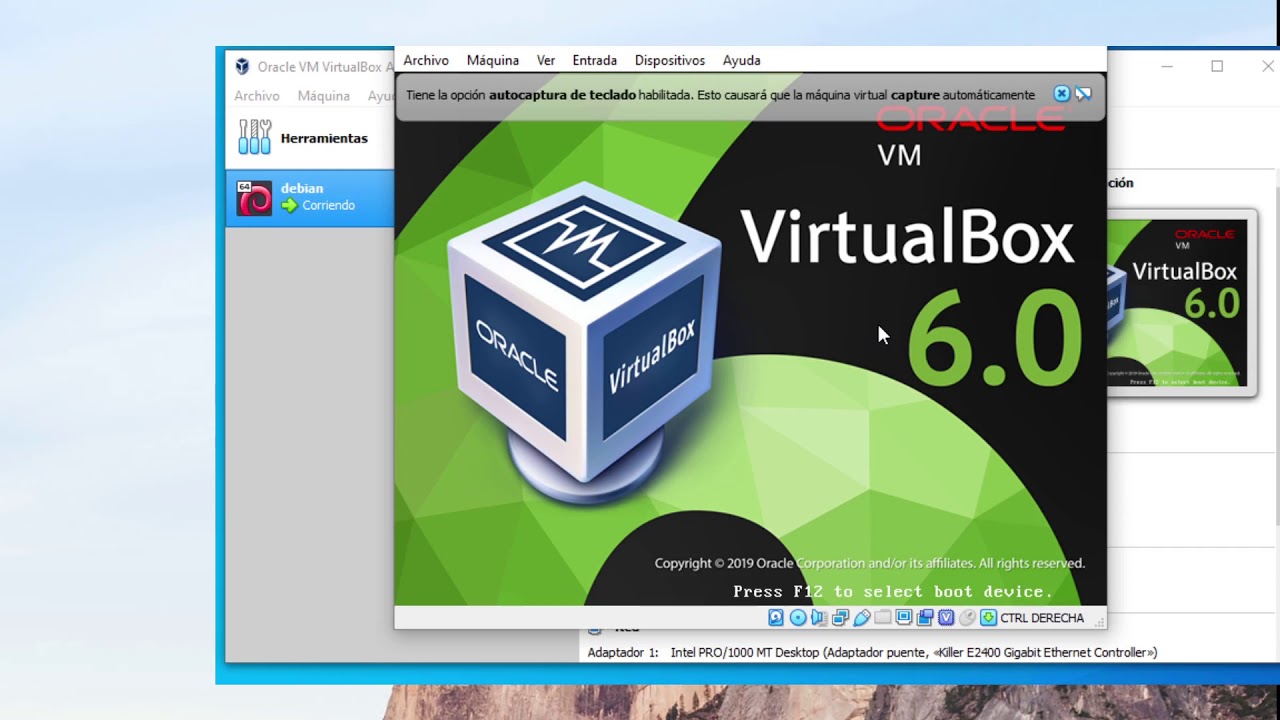The height and width of the screenshot is (720, 1280).
Task: Select the Herramientas entry in the manager
Action: (310, 138)
